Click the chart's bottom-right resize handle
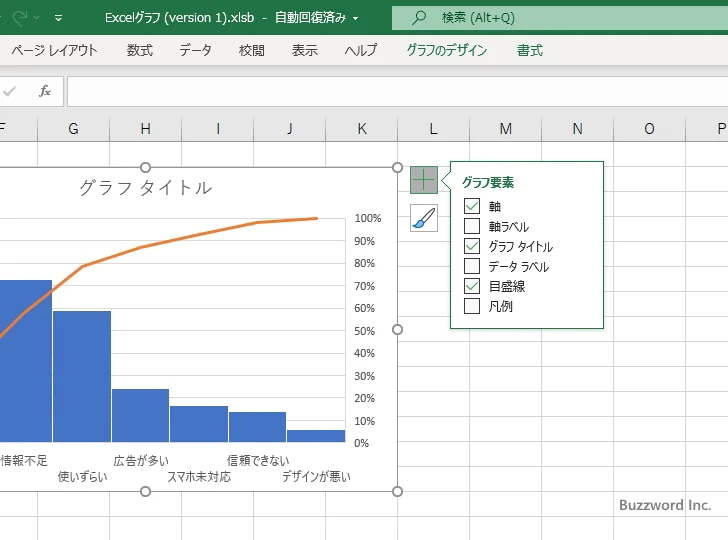Screen dimensions: 728x540 coord(397,491)
